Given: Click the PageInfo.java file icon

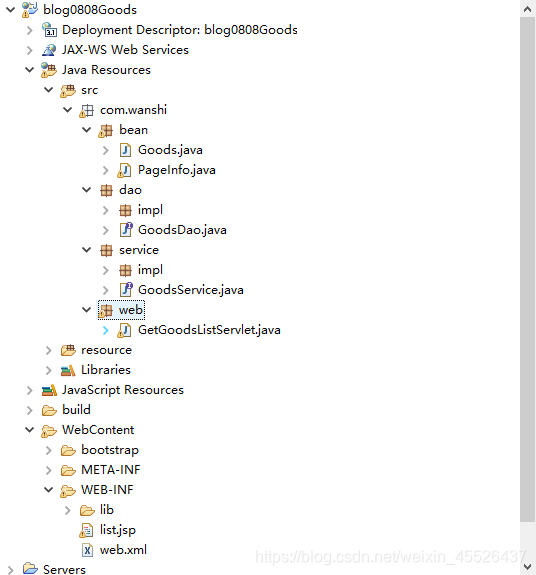Looking at the screenshot, I should click(x=125, y=170).
